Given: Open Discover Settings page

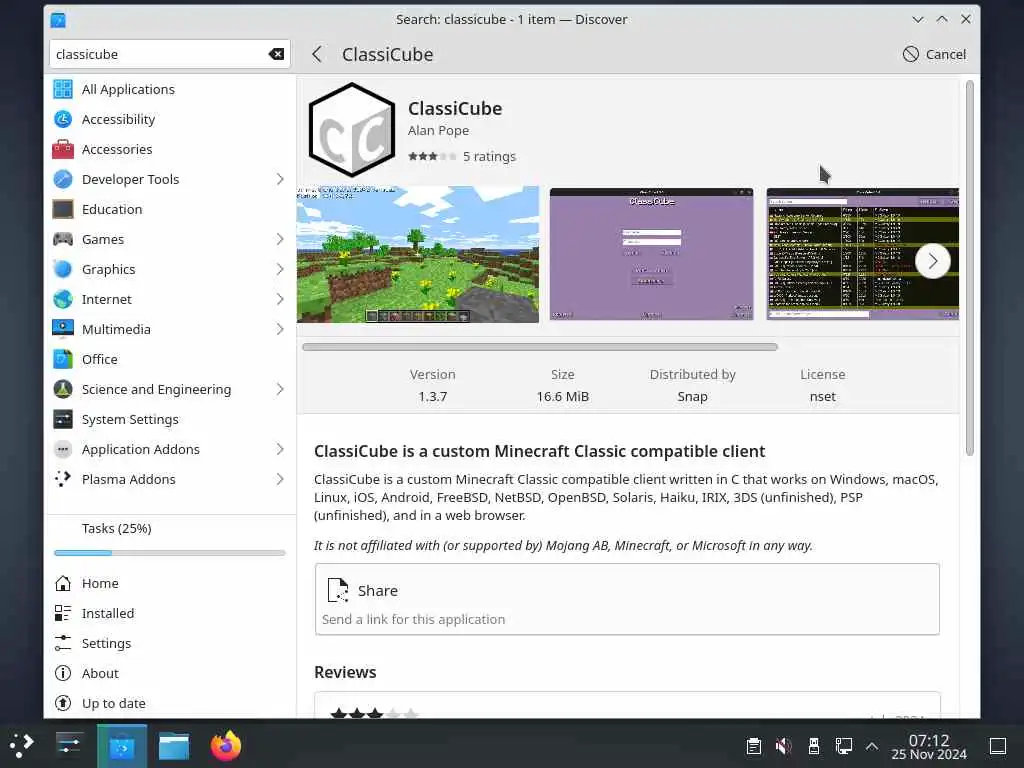Looking at the screenshot, I should coord(170,644).
